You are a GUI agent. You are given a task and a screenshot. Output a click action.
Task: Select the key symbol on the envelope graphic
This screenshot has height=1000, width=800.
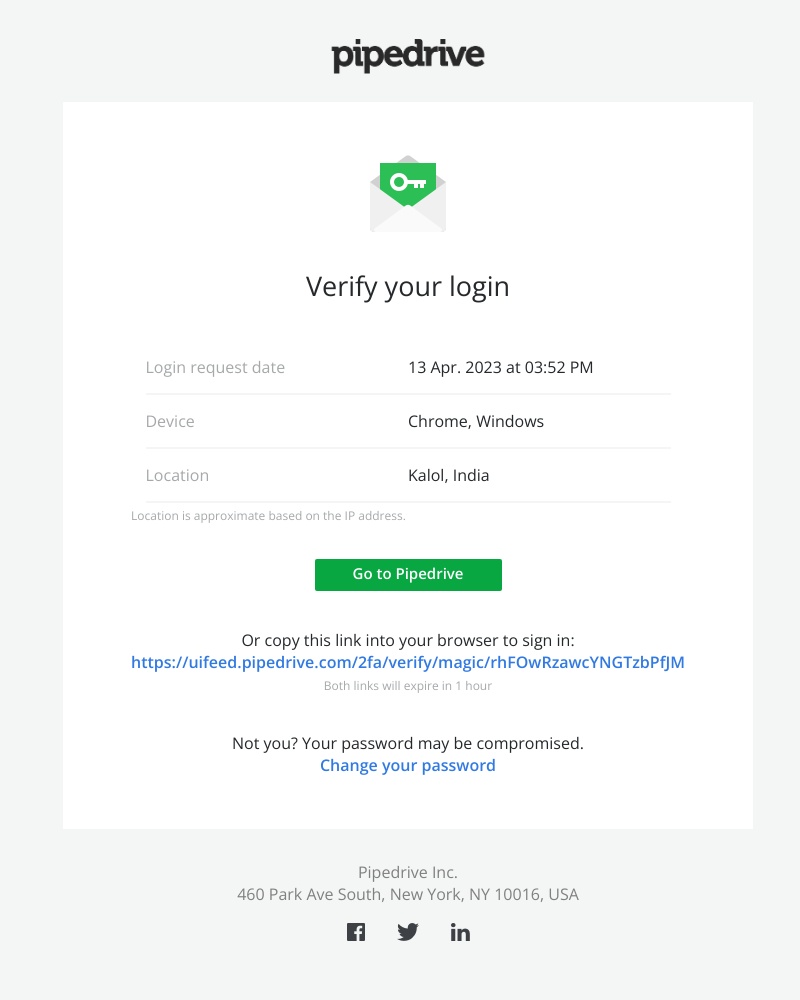pyautogui.click(x=410, y=182)
